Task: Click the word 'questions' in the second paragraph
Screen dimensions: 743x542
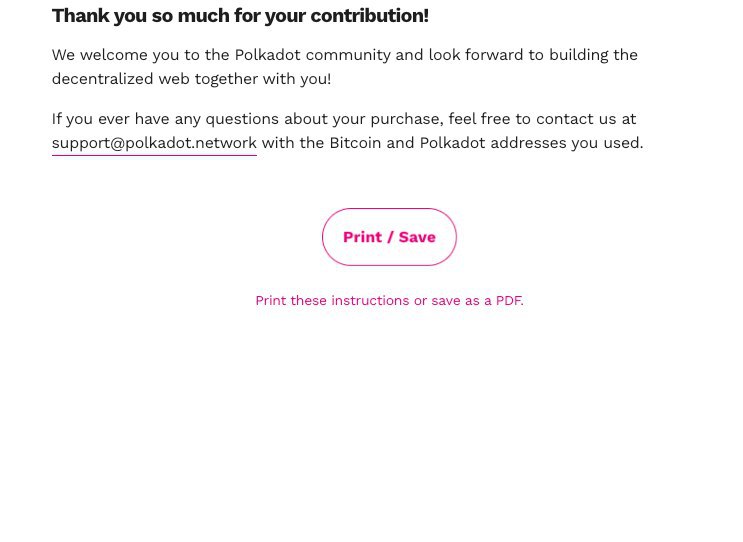Action: pyautogui.click(x=242, y=119)
